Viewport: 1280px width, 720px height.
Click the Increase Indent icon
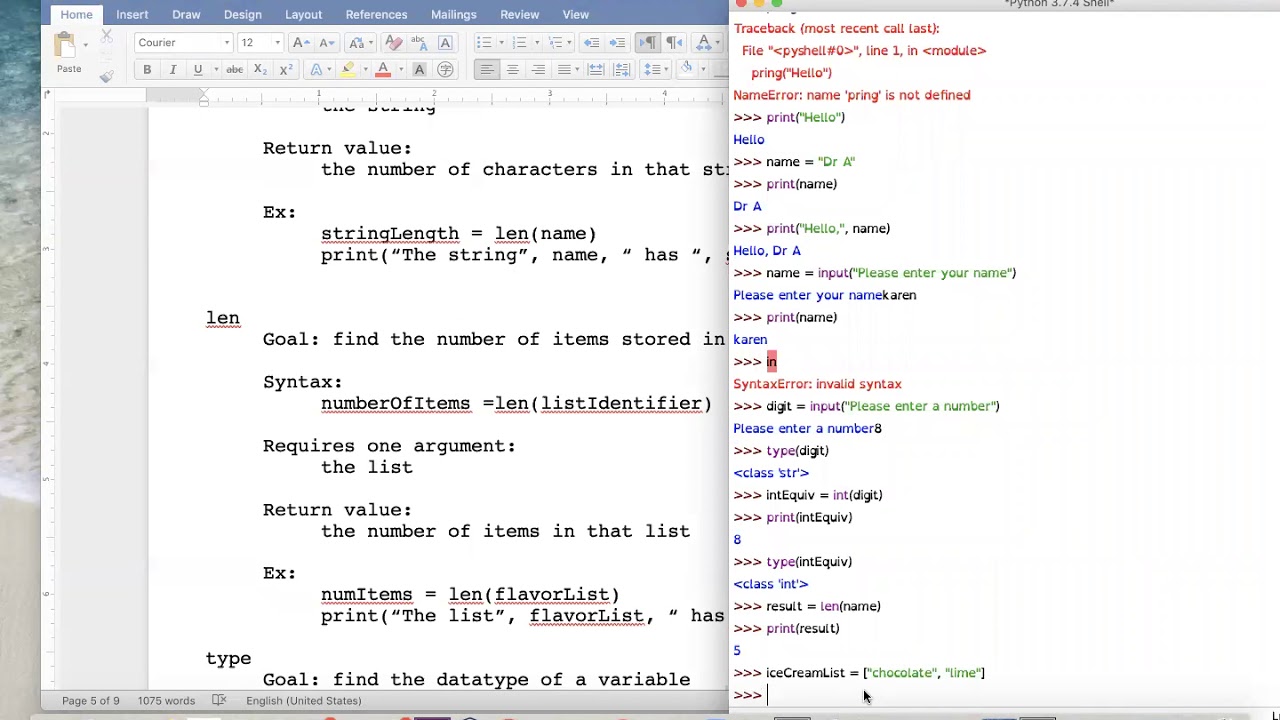617,42
